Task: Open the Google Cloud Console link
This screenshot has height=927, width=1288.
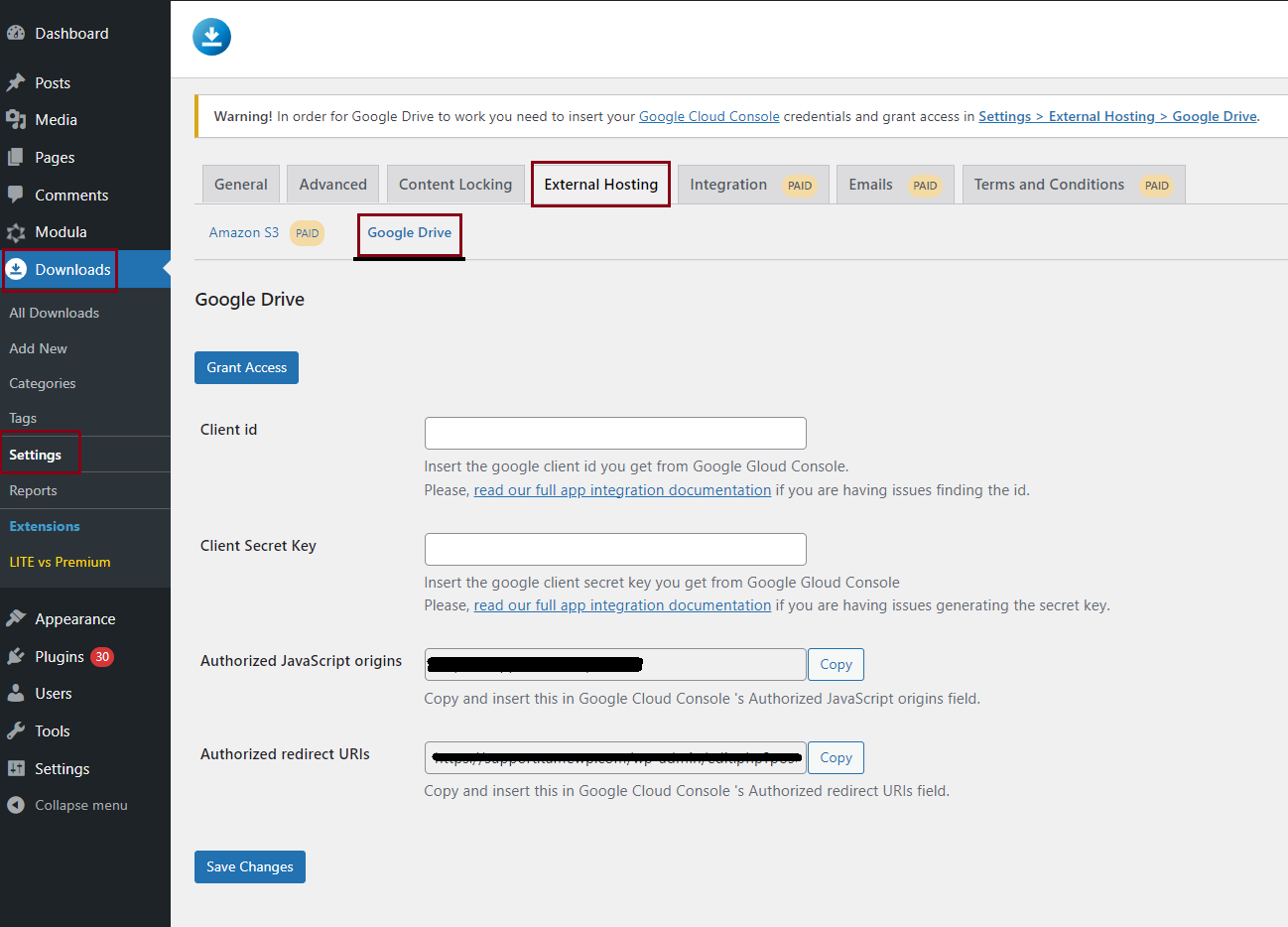Action: pyautogui.click(x=709, y=116)
